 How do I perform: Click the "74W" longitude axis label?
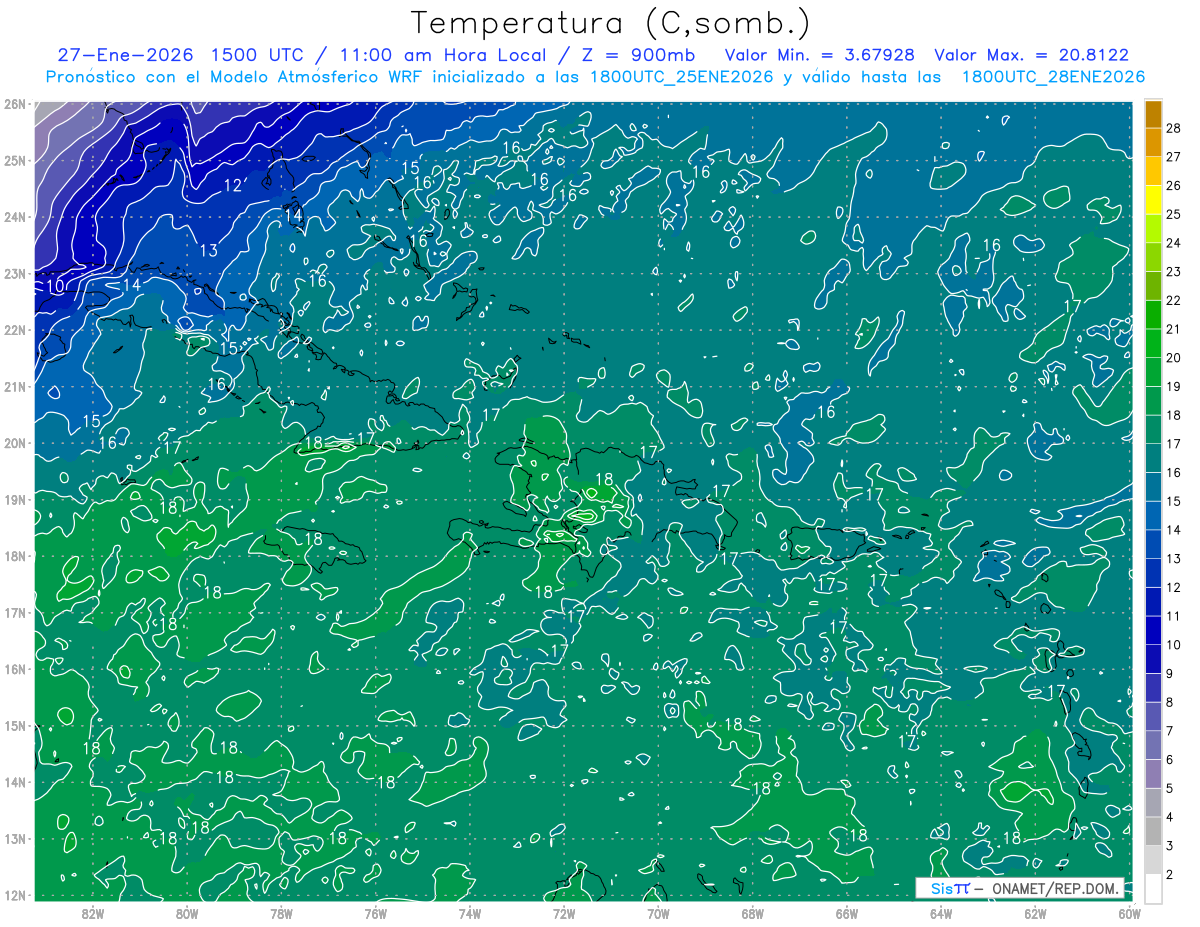[x=469, y=912]
